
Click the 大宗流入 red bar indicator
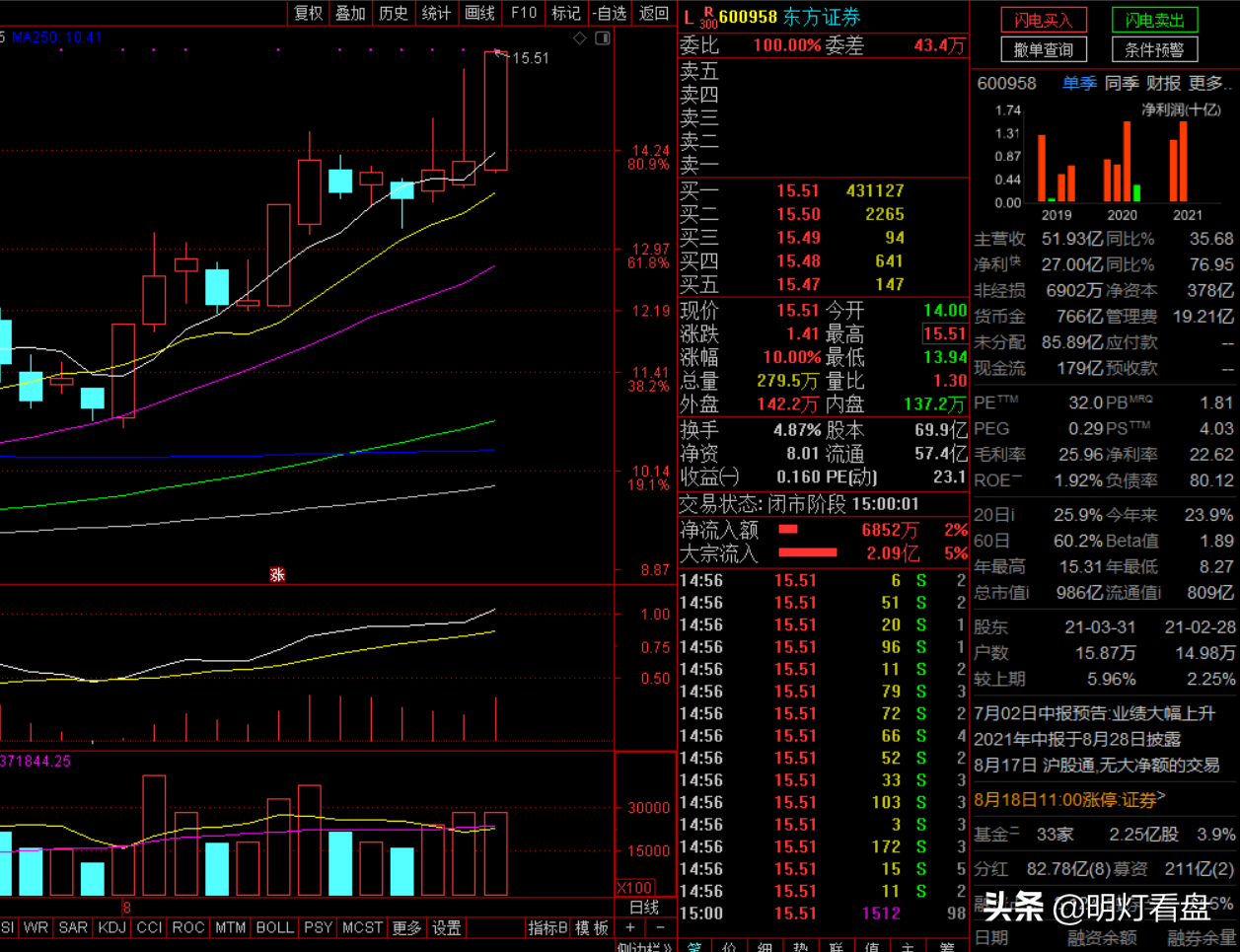(808, 553)
